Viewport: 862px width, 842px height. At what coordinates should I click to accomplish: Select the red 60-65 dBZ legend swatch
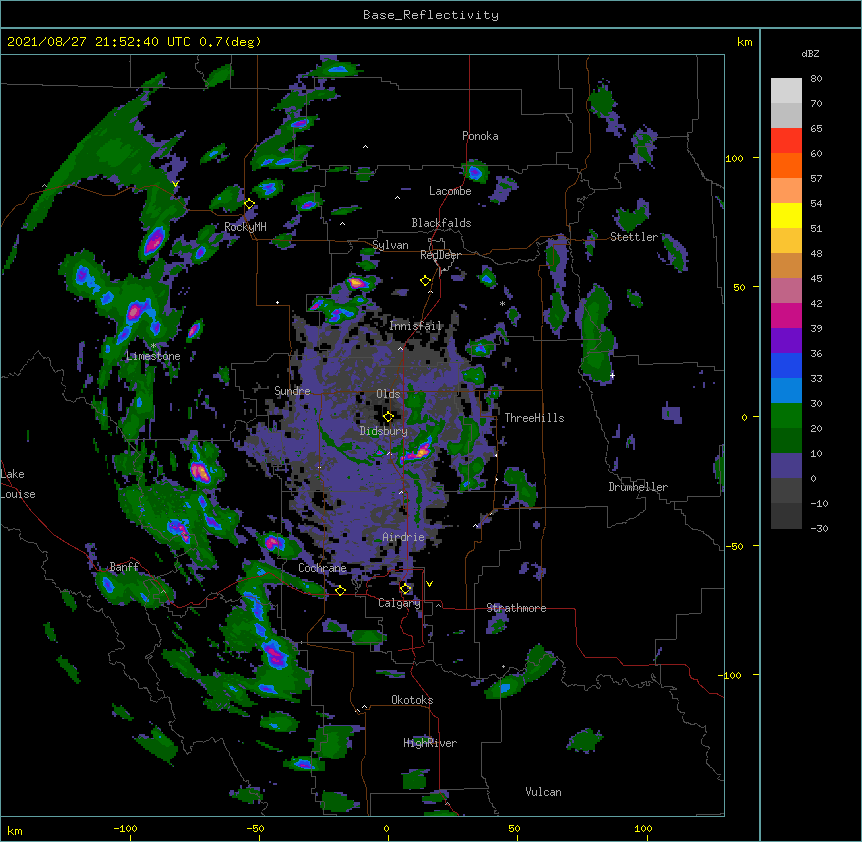click(786, 141)
